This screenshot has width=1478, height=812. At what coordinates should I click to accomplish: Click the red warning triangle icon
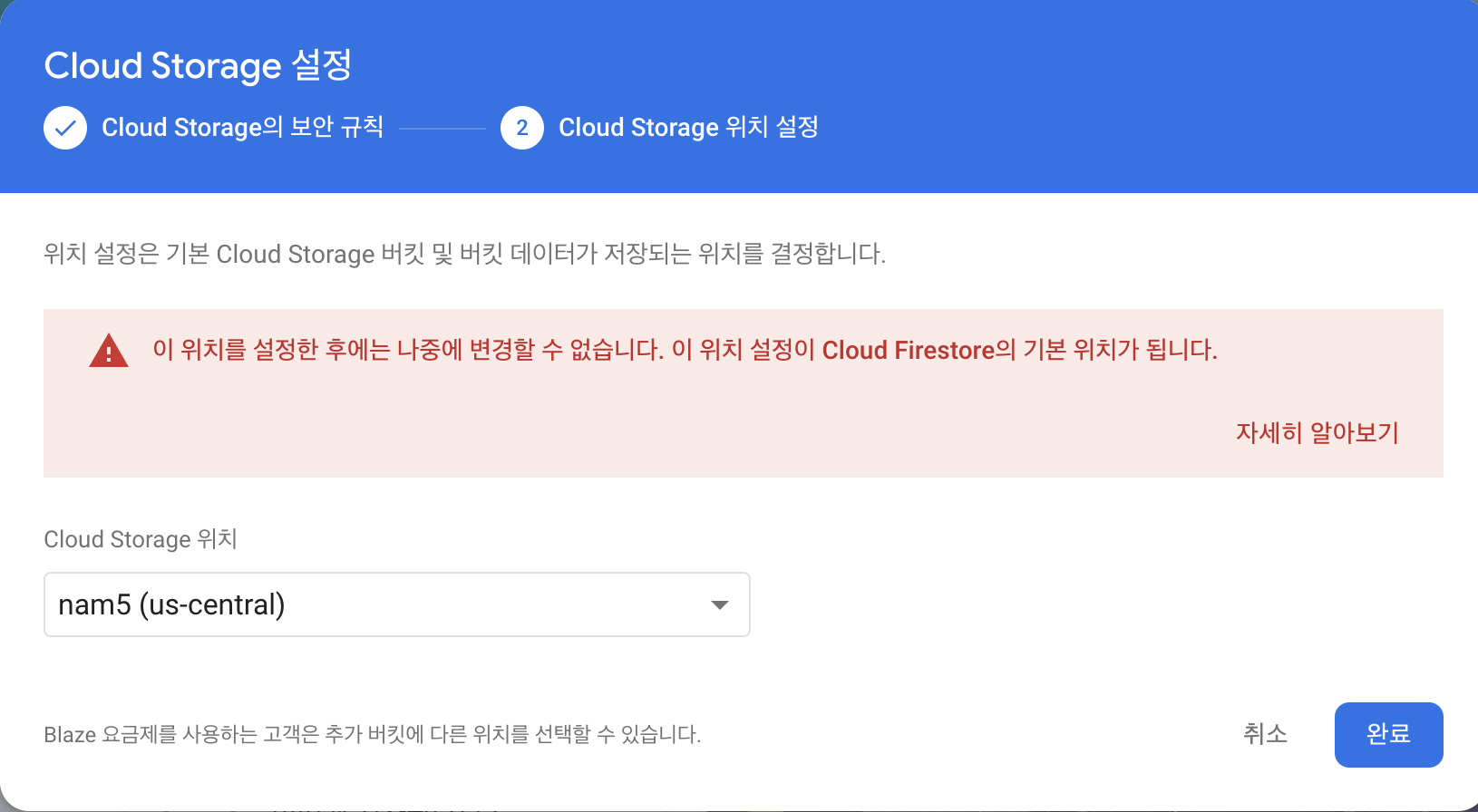click(109, 351)
